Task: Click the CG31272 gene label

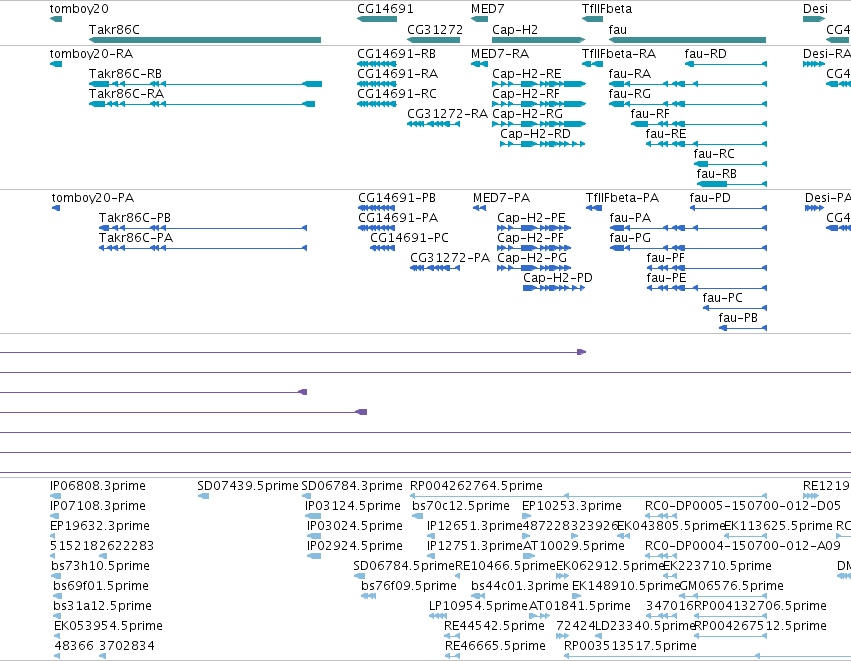Action: tap(435, 29)
